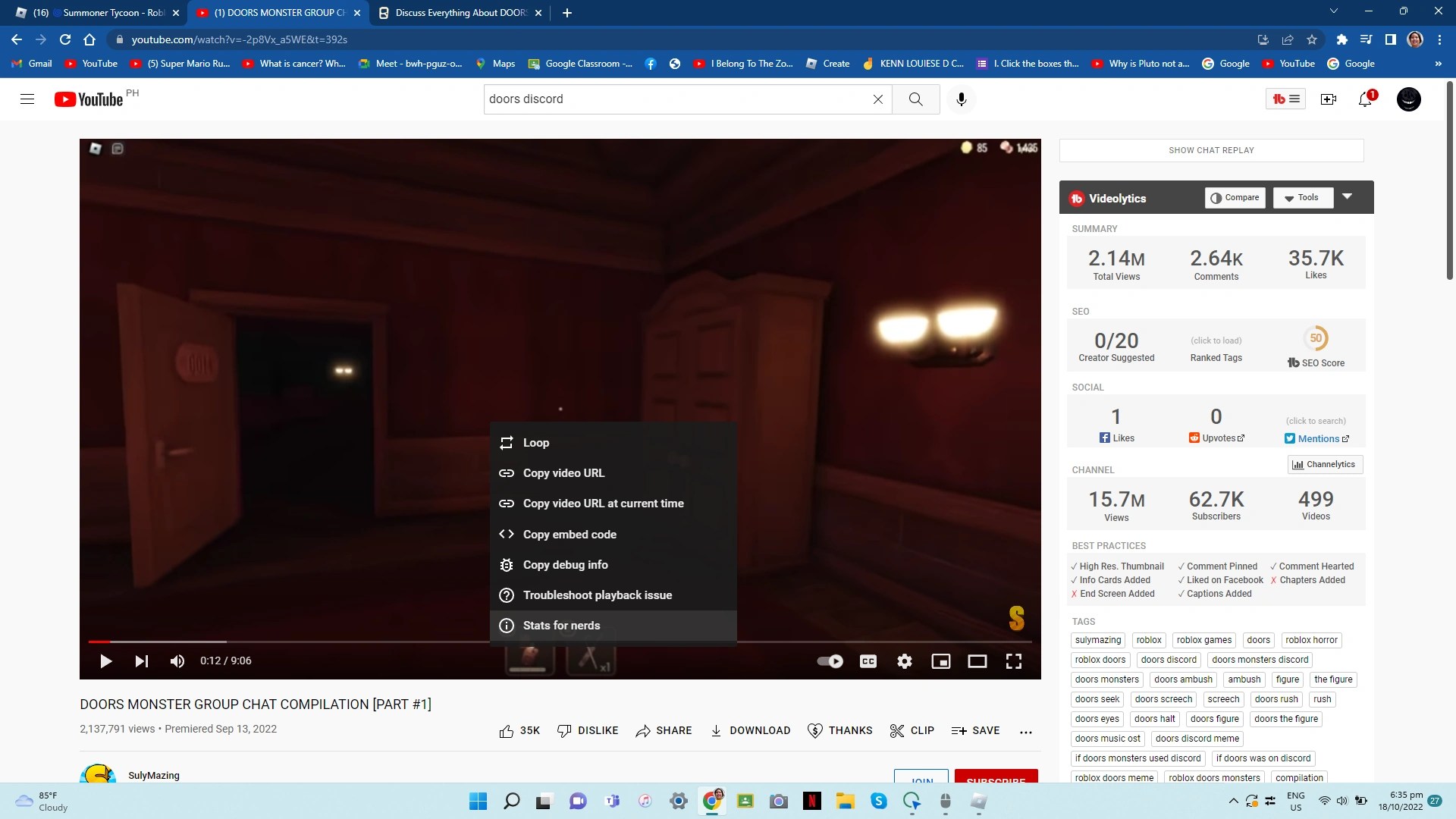
Task: Open the YouTube hamburger menu
Action: pos(27,99)
